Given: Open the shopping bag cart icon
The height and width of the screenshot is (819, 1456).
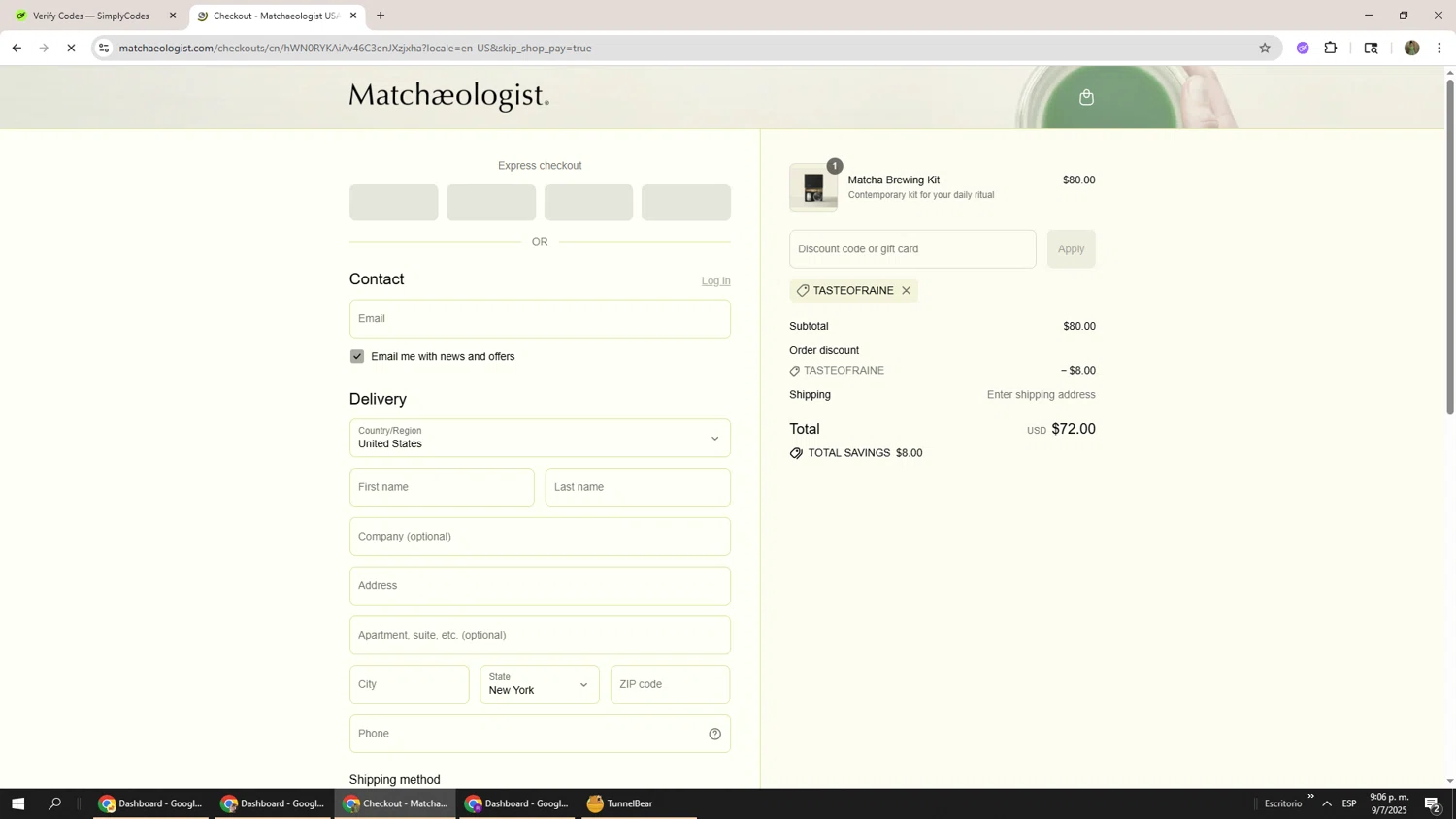Looking at the screenshot, I should (x=1086, y=97).
